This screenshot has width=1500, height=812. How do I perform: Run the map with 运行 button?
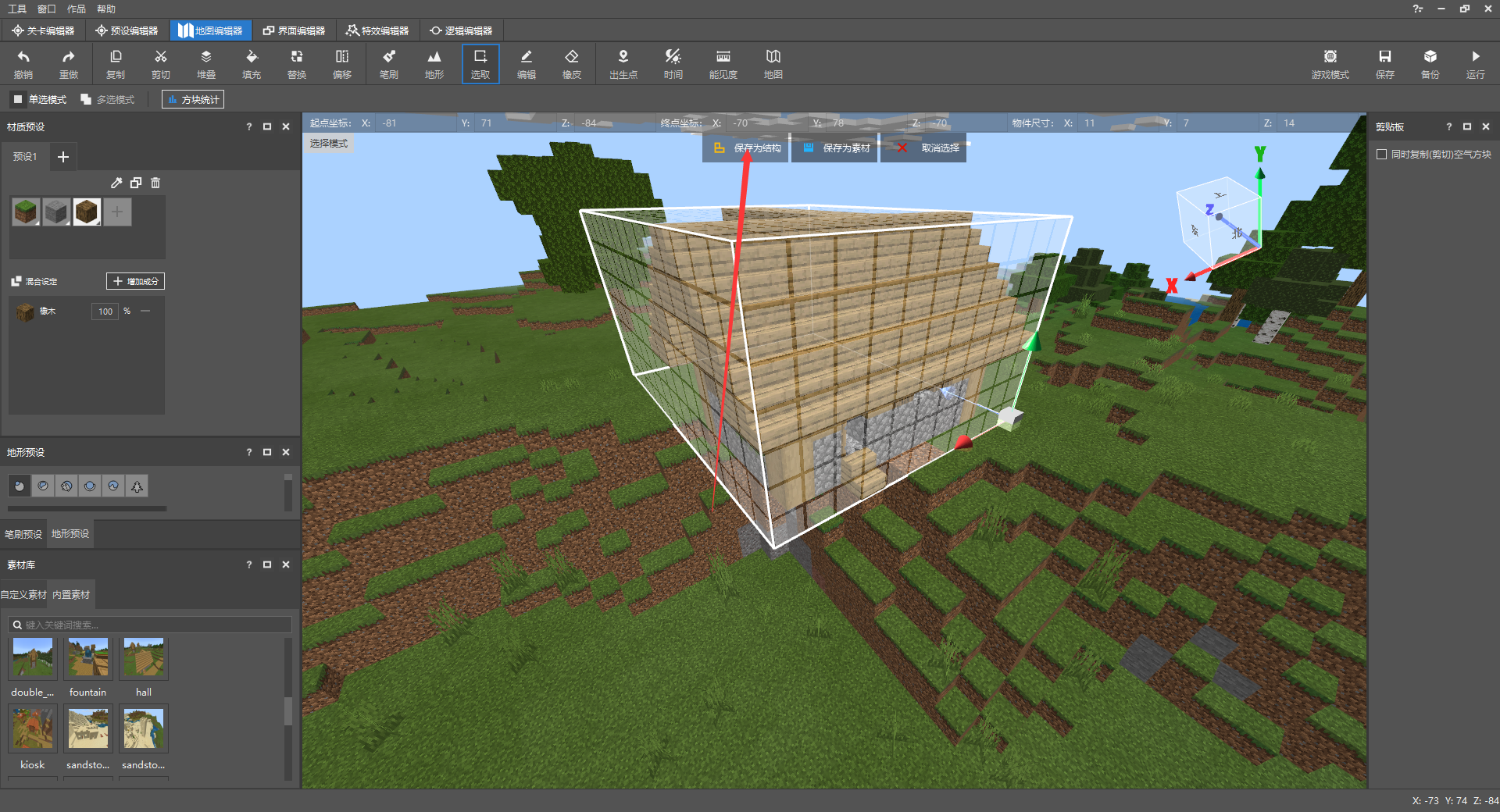(x=1476, y=64)
